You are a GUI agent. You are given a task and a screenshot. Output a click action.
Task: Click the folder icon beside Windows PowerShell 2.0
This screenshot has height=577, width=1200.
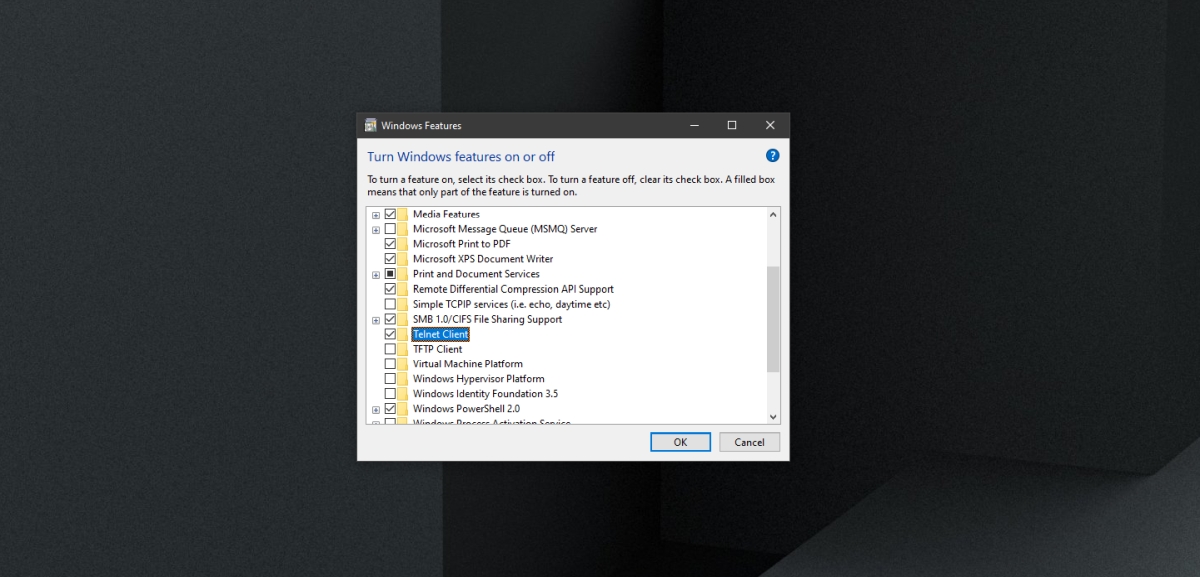(404, 408)
